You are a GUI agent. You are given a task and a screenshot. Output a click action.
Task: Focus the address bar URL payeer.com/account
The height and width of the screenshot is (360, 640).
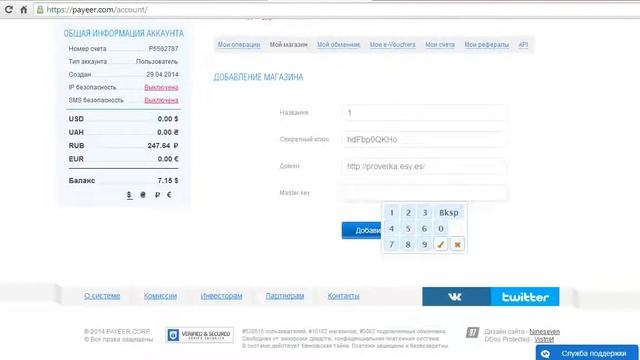point(97,9)
